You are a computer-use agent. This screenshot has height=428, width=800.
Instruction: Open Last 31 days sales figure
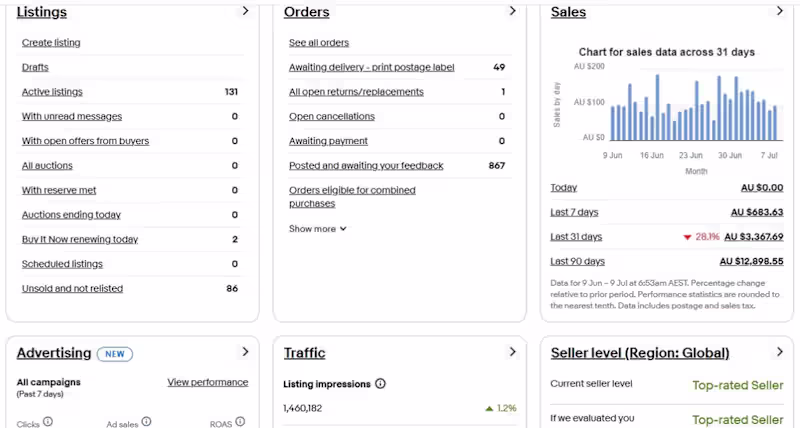754,237
